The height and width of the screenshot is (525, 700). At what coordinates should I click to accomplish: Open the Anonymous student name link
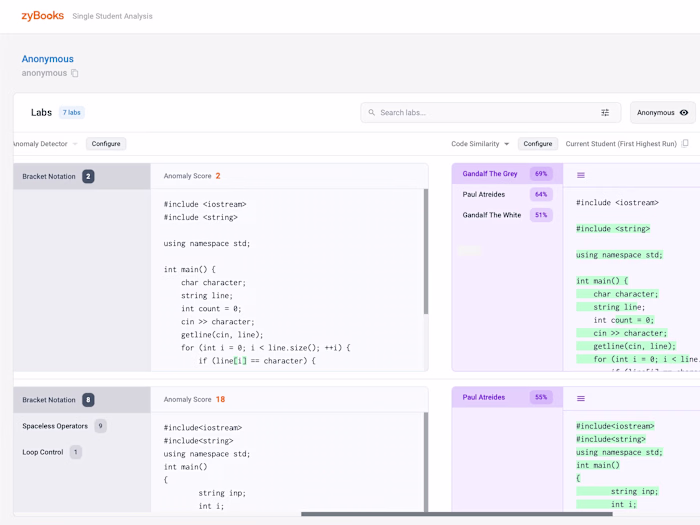(48, 59)
